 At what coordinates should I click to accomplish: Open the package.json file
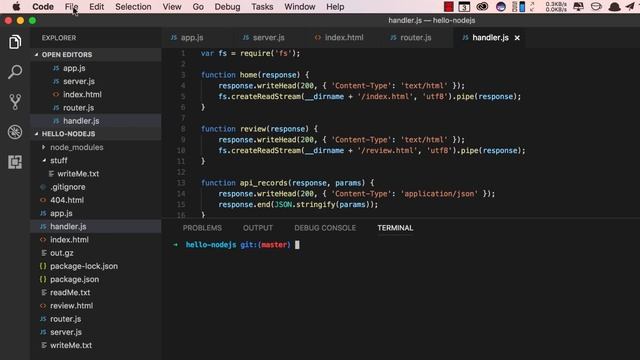coord(96,279)
